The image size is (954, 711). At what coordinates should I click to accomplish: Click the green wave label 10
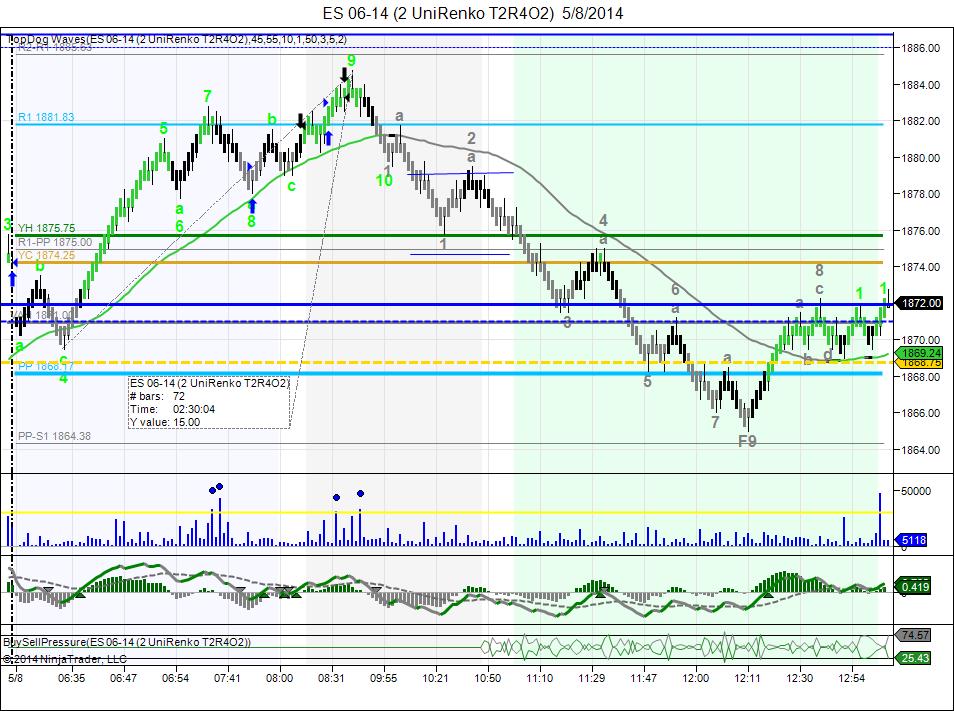(x=384, y=181)
